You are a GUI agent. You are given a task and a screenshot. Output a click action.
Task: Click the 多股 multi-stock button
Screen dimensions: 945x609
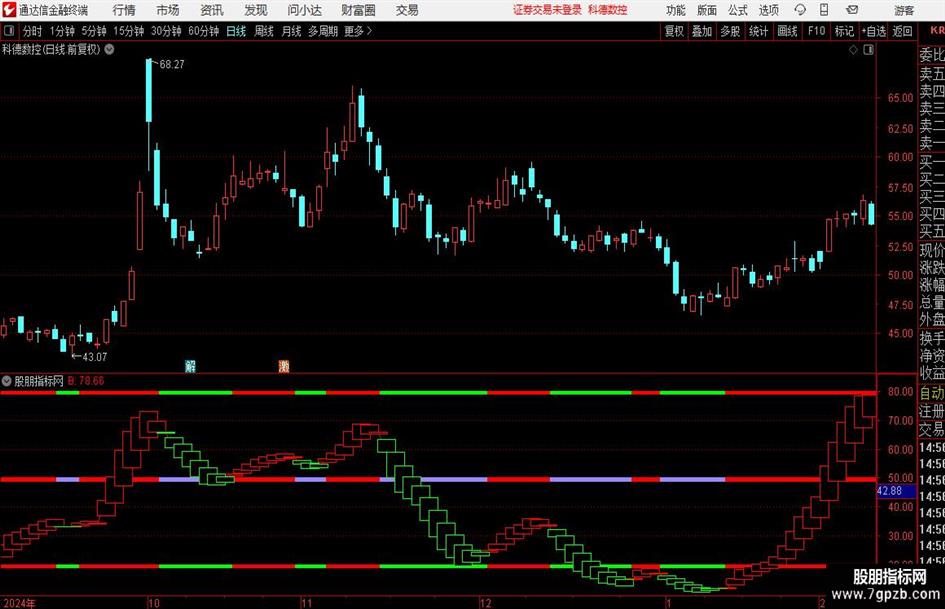click(730, 31)
